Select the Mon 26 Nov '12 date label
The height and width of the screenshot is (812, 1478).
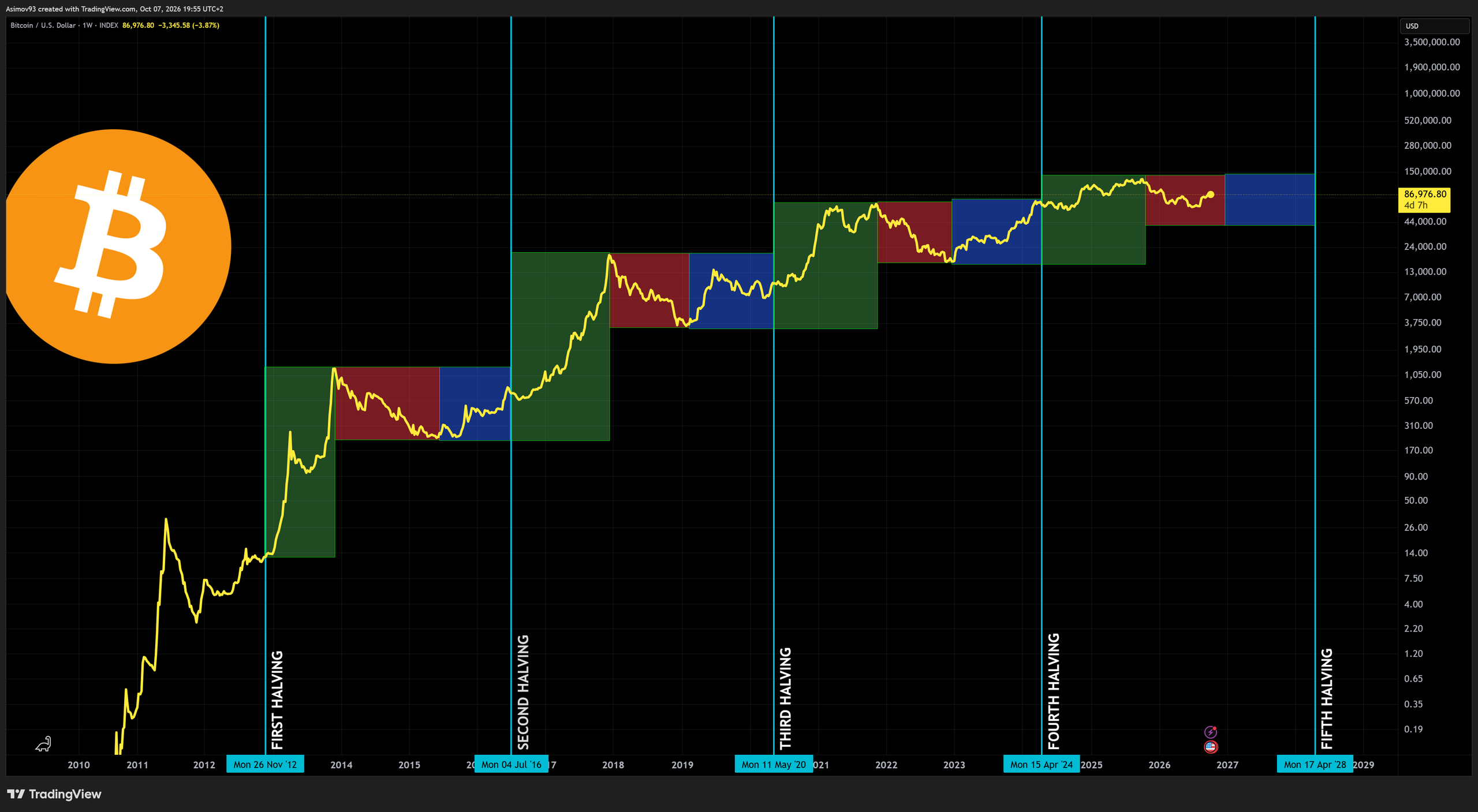pos(265,764)
